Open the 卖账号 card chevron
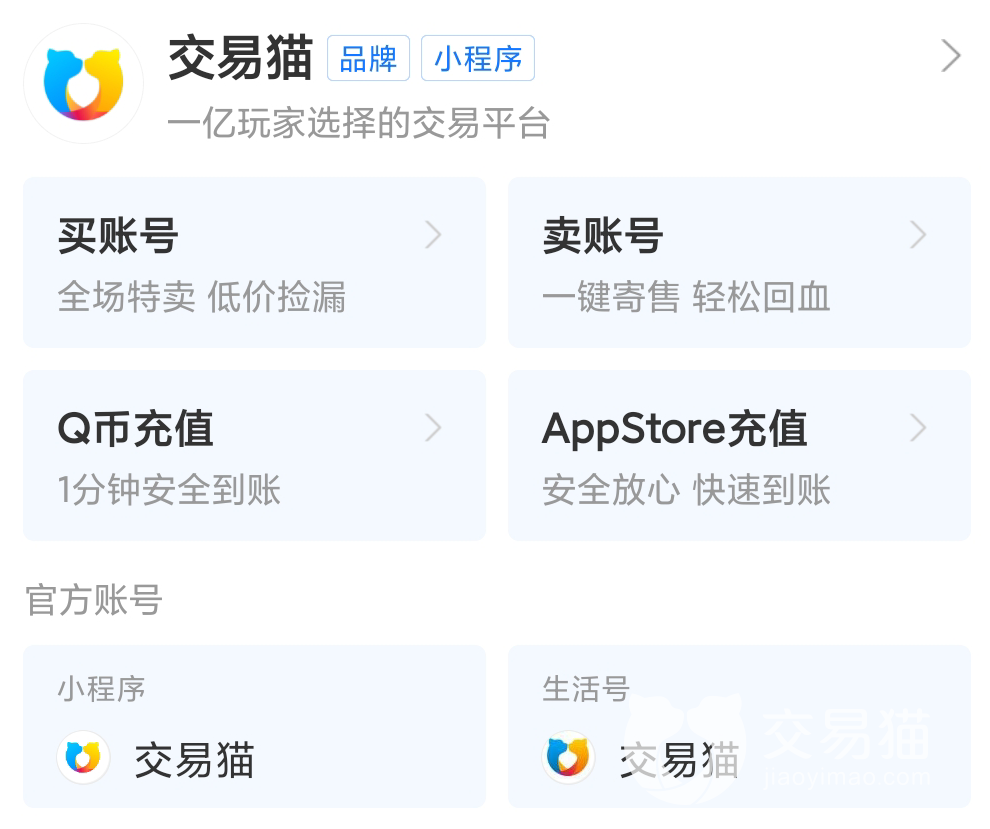This screenshot has height=829, width=990. (918, 235)
